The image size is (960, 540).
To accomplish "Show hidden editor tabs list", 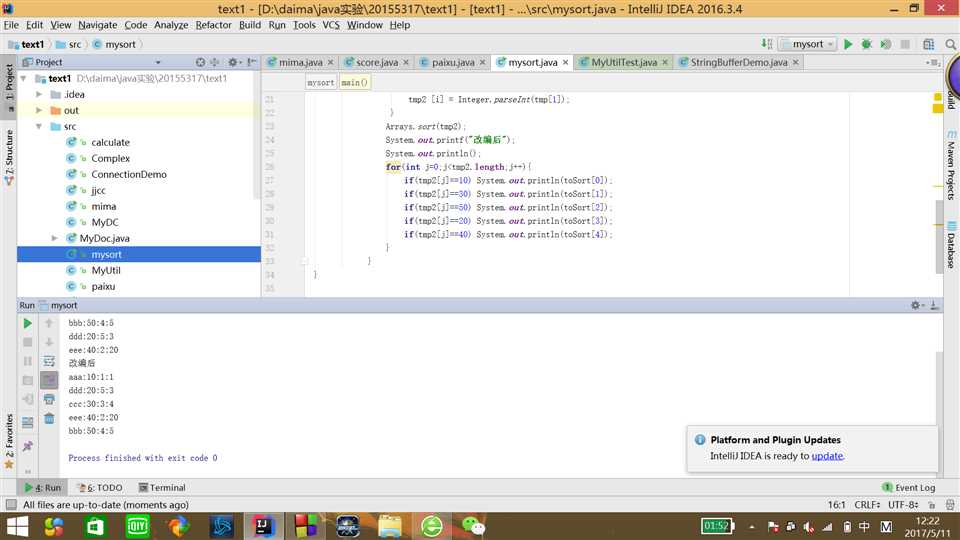I will coord(933,62).
